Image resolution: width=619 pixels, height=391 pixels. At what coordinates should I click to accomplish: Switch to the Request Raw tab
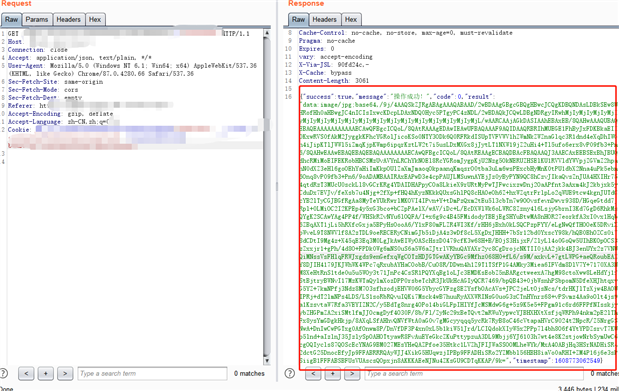tap(11, 19)
